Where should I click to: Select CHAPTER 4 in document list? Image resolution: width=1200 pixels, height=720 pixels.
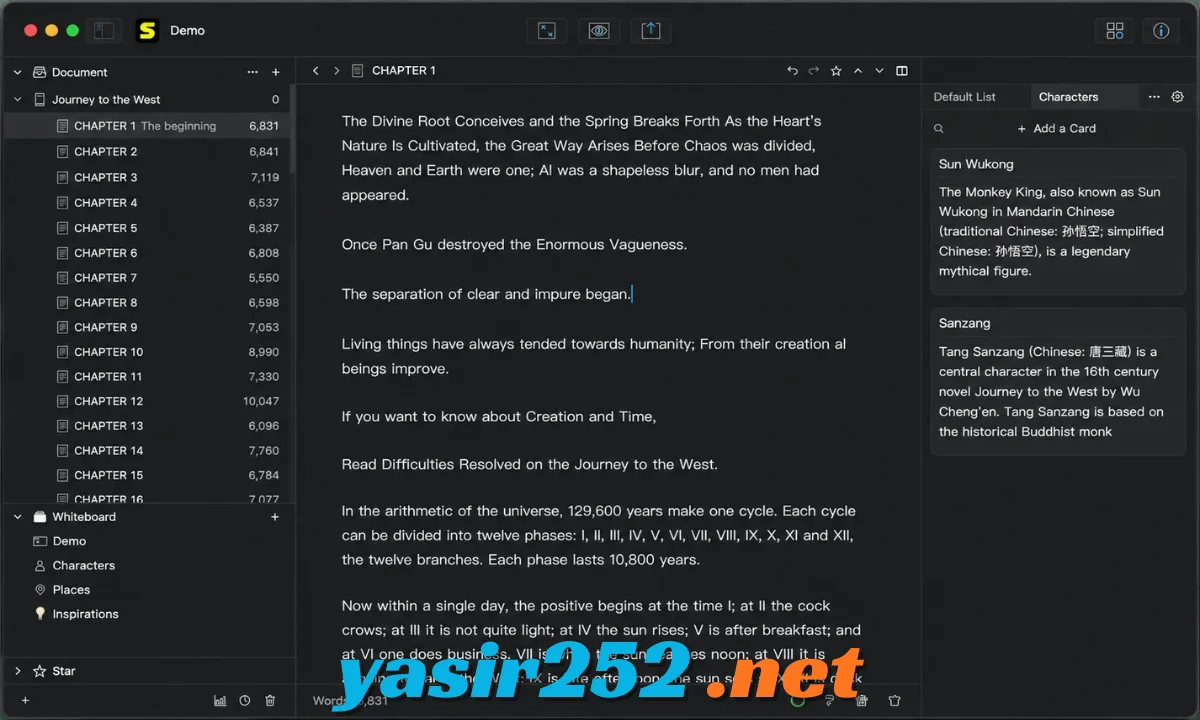click(x=147, y=202)
